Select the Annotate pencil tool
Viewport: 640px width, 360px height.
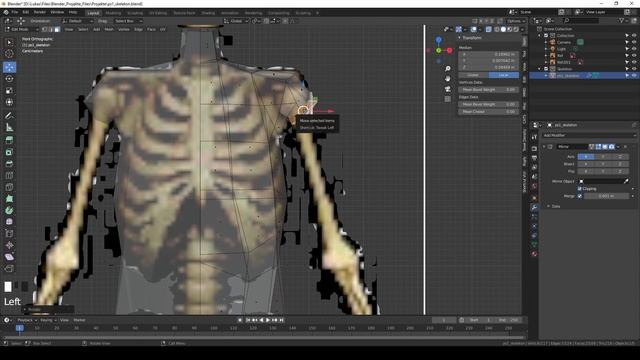point(9,116)
